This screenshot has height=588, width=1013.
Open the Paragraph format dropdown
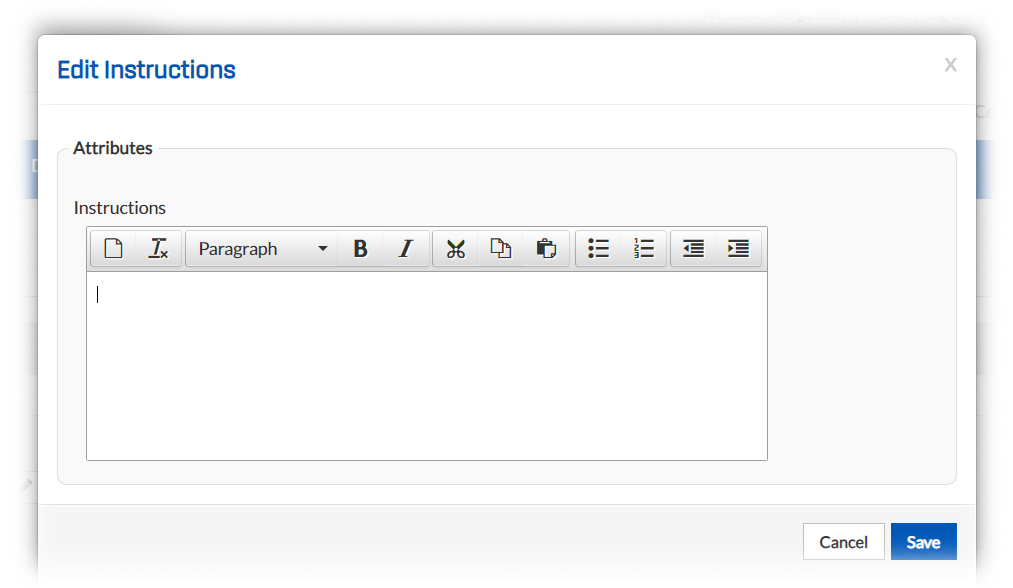262,249
